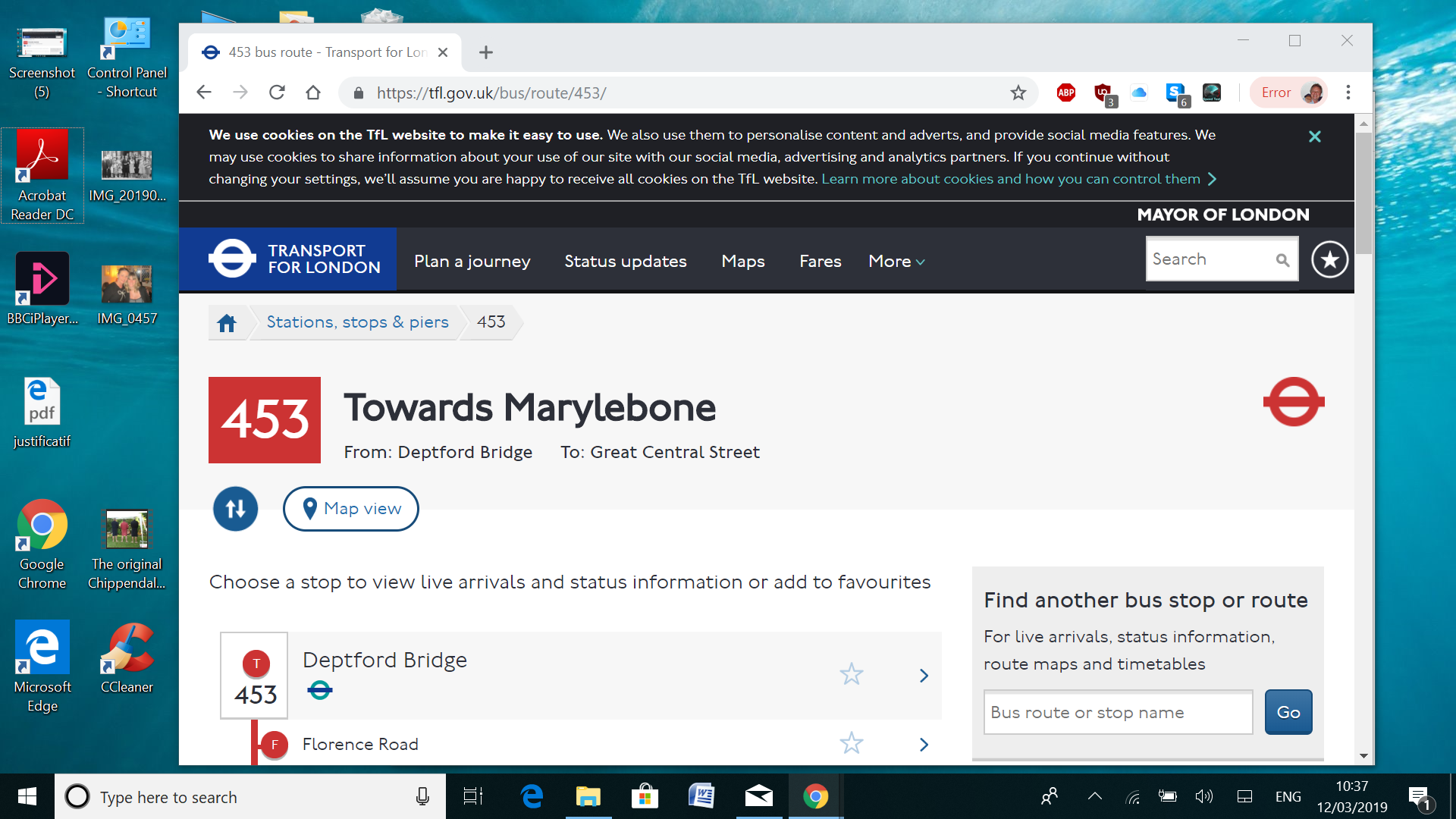Click the browser back arrow
This screenshot has width=1456, height=819.
tap(203, 93)
